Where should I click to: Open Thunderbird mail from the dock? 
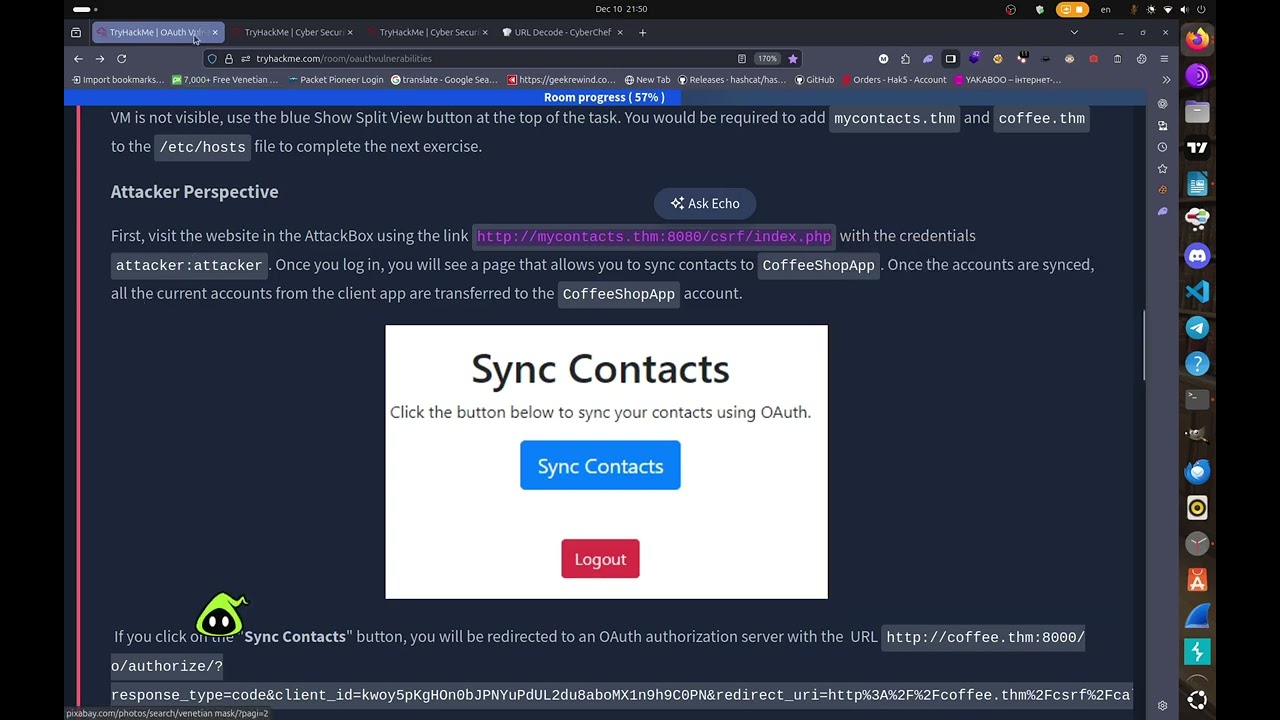click(x=1197, y=472)
